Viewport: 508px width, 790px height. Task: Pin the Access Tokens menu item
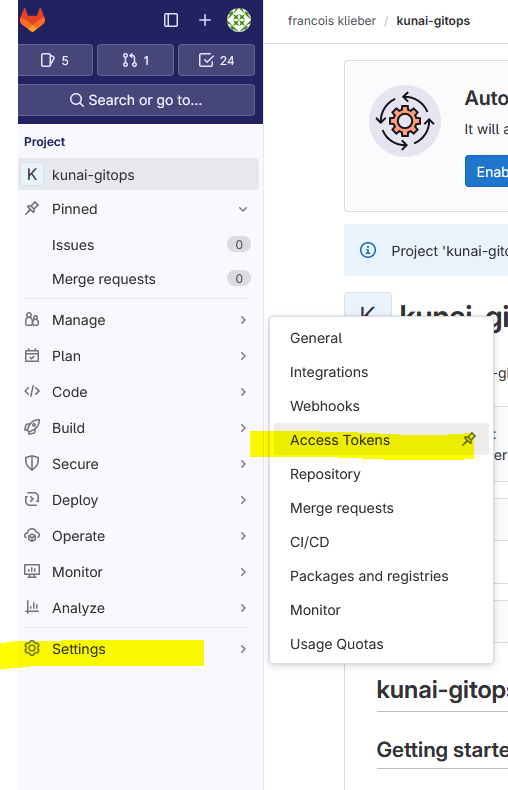(x=469, y=439)
